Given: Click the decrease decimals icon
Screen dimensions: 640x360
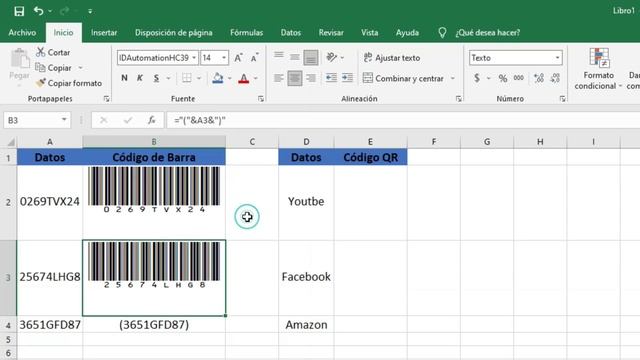Looking at the screenshot, I should point(555,78).
